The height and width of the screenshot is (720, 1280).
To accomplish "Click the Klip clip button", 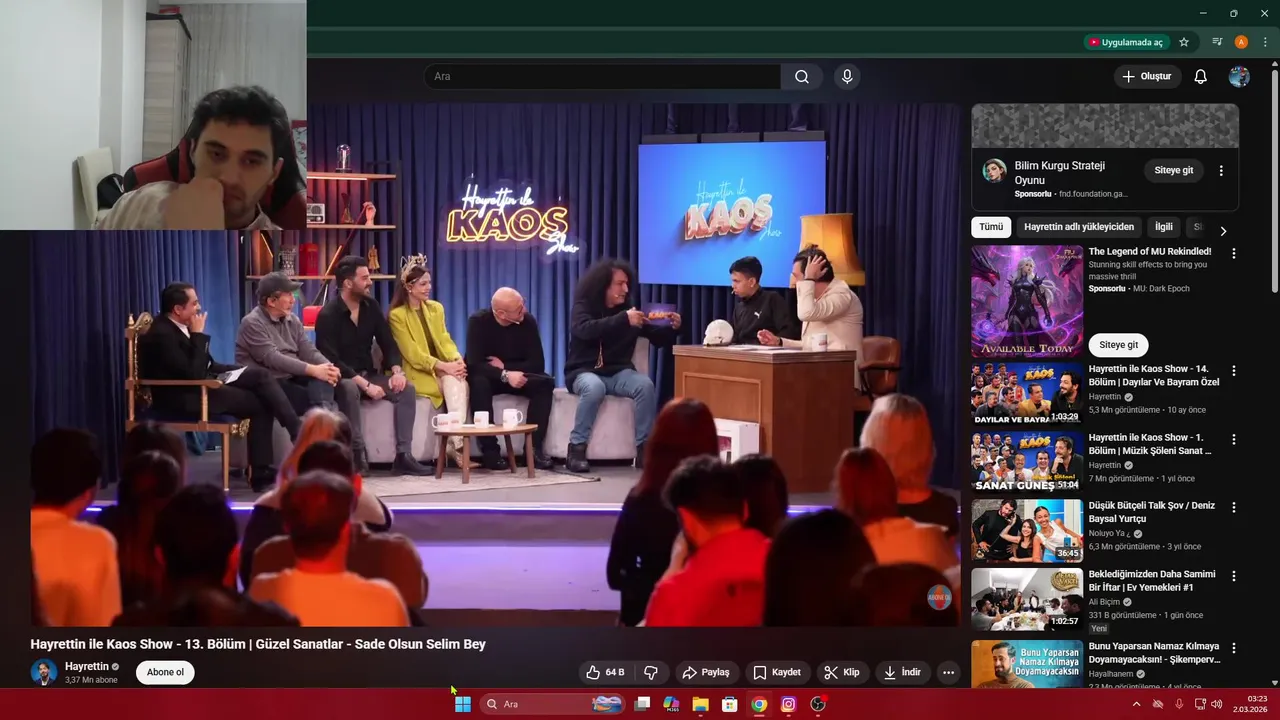I will coord(842,672).
